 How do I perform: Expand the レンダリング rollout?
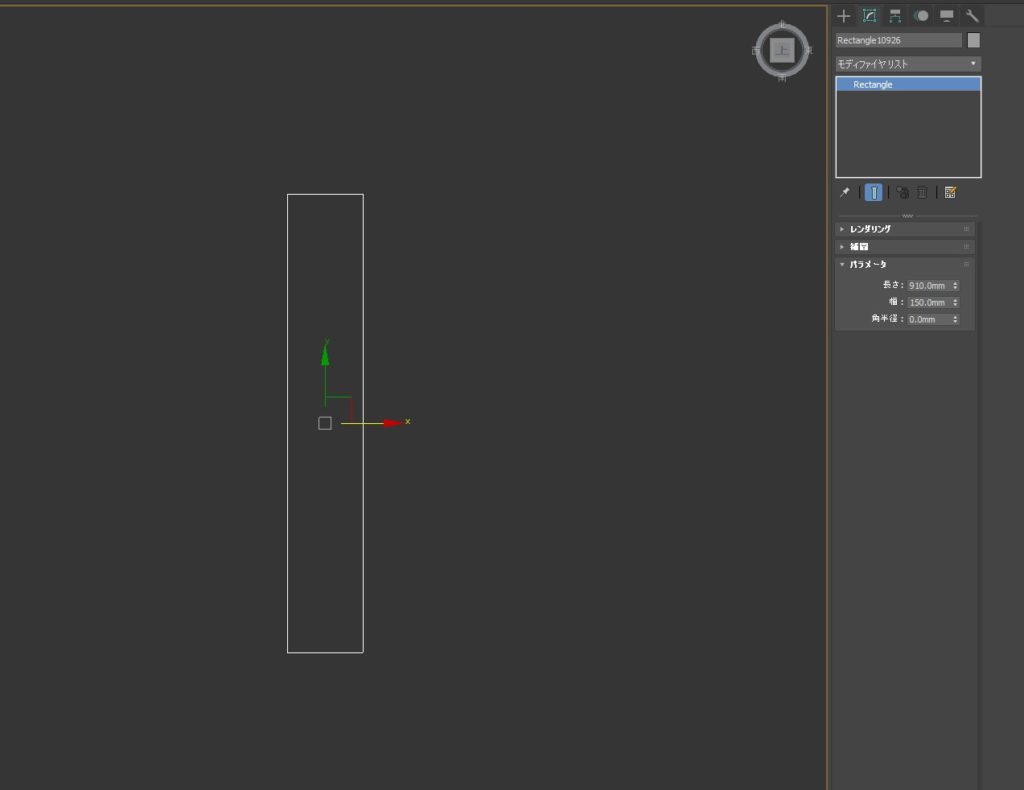(x=870, y=229)
